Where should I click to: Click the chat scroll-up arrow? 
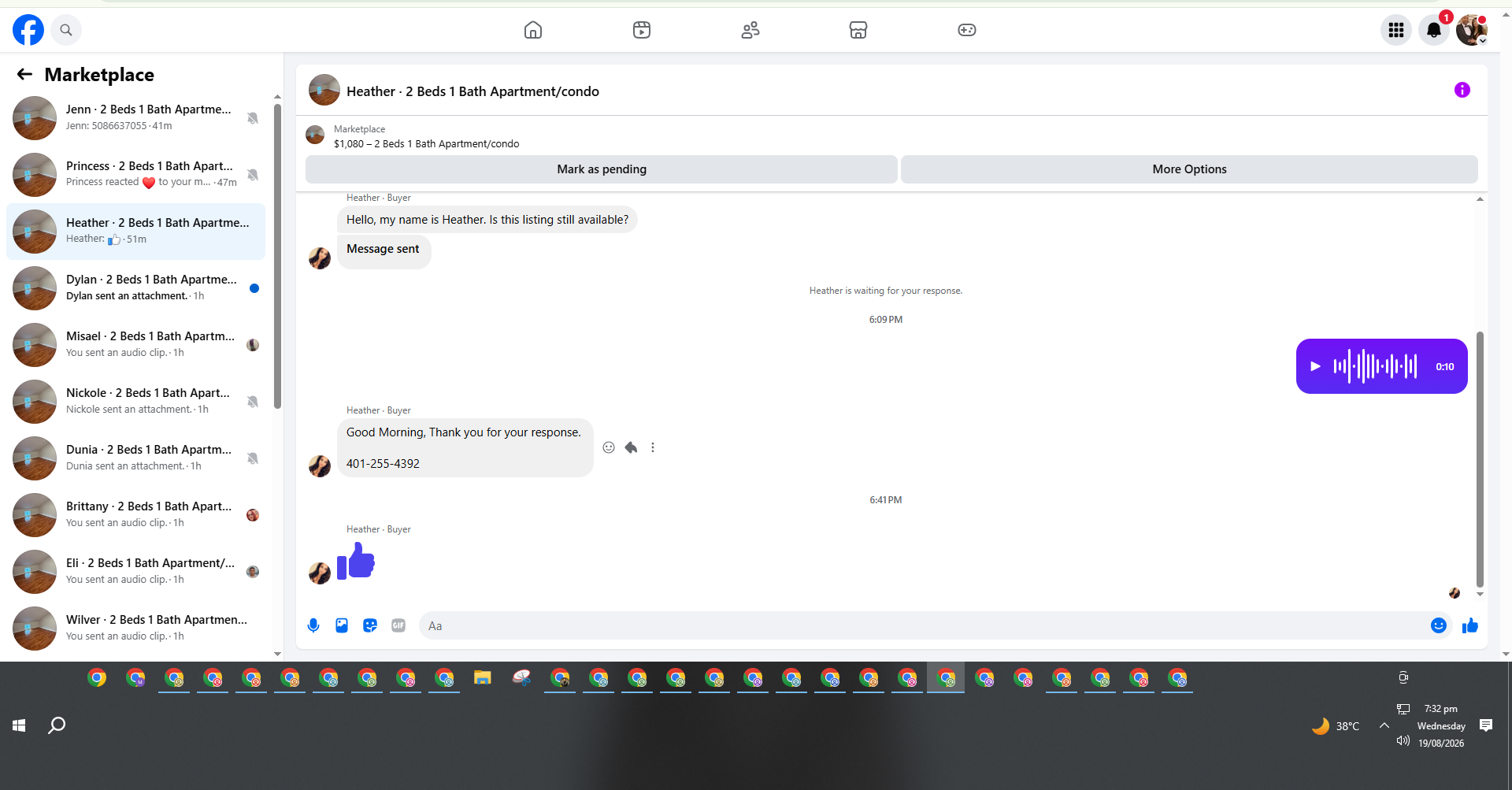(x=1480, y=199)
